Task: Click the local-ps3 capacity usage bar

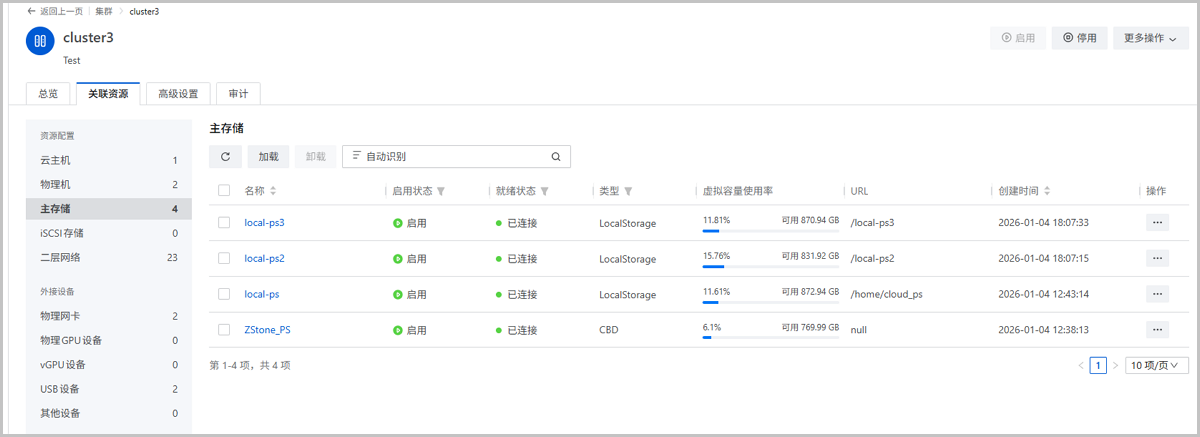Action: (769, 230)
